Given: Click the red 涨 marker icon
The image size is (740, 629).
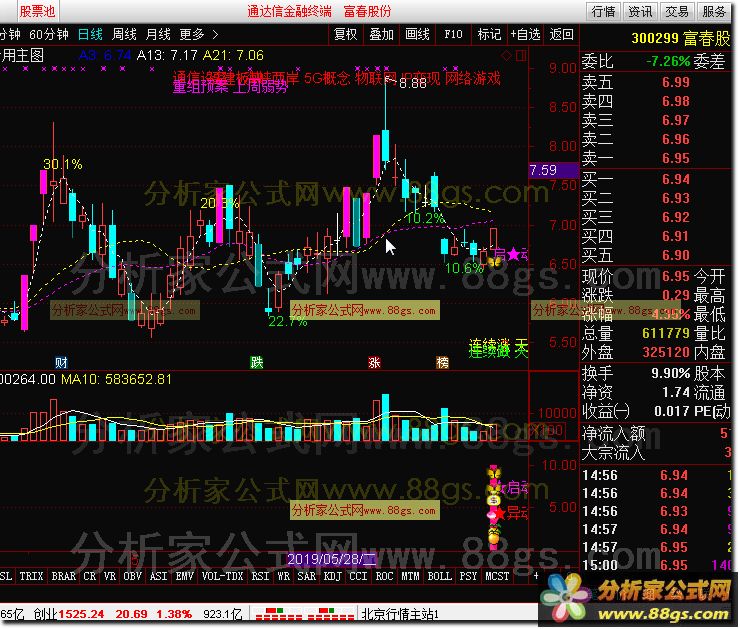Looking at the screenshot, I should [374, 362].
